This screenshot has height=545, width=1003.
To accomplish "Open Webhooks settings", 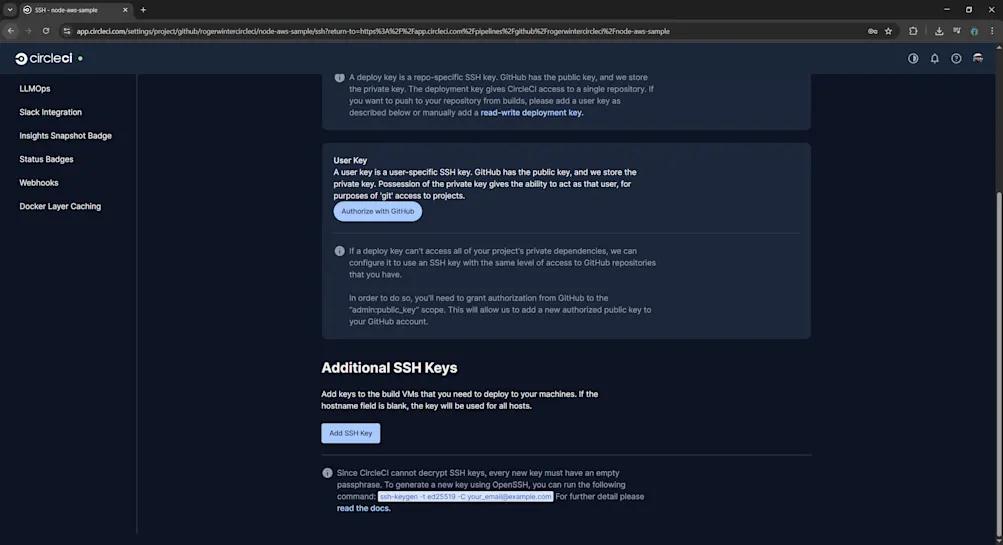I will click(x=38, y=183).
